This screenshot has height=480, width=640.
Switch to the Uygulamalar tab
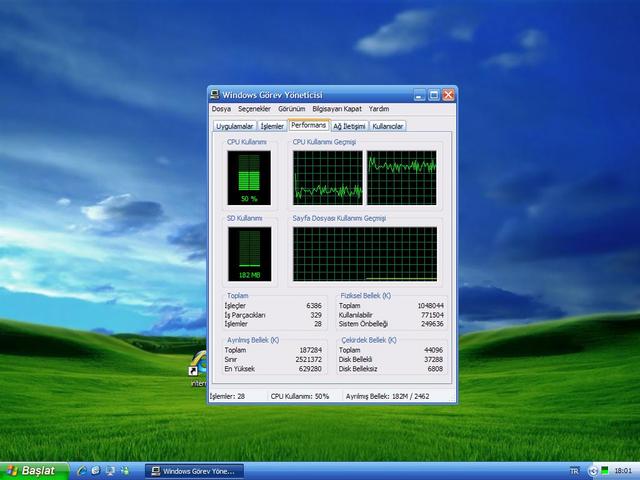[235, 127]
